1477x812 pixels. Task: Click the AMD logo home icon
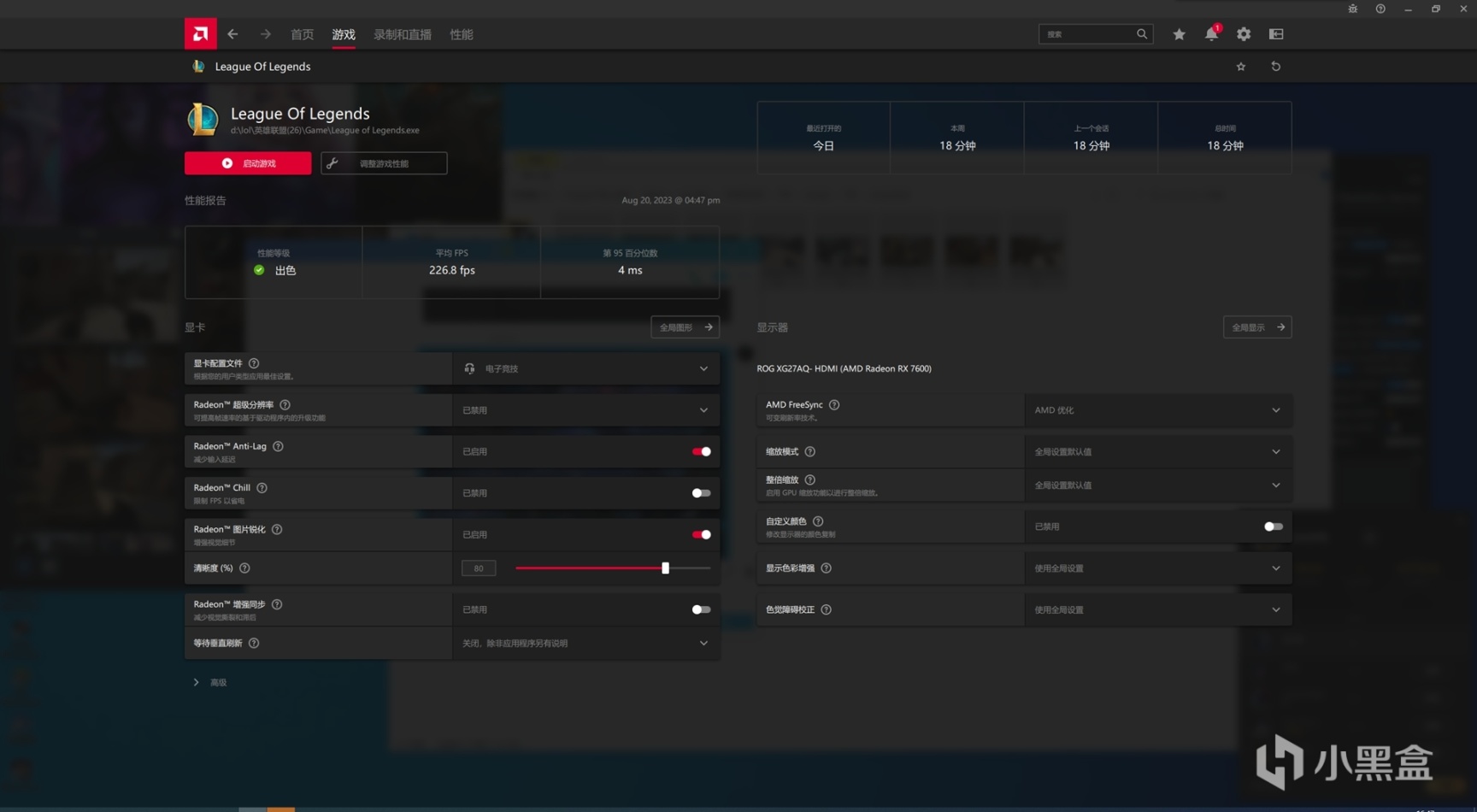(200, 34)
